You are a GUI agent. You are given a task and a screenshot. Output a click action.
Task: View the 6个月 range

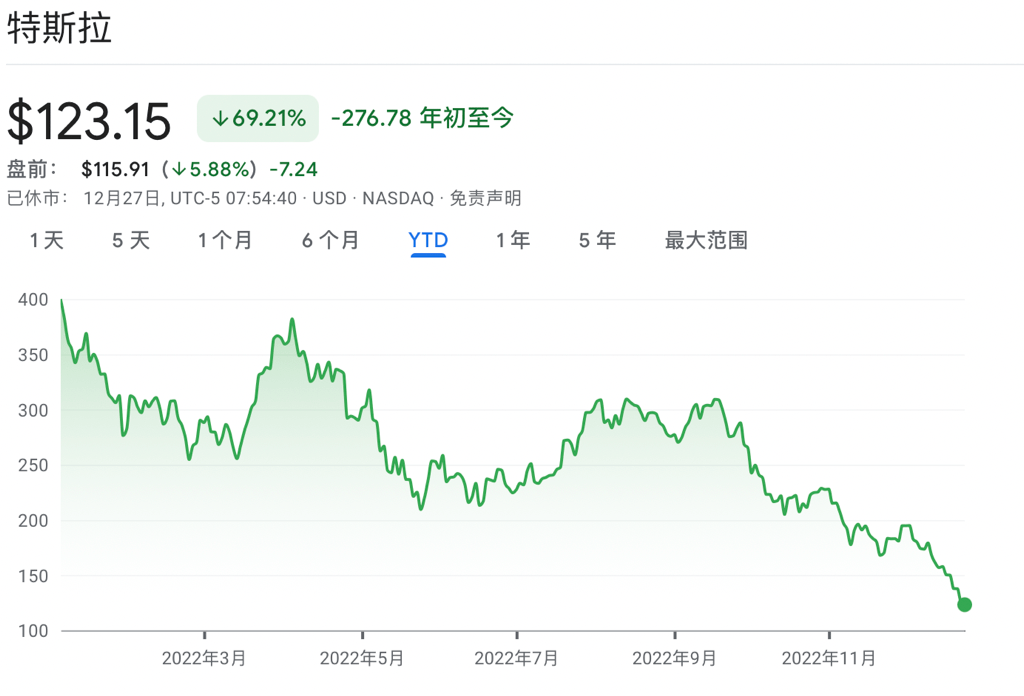[330, 240]
